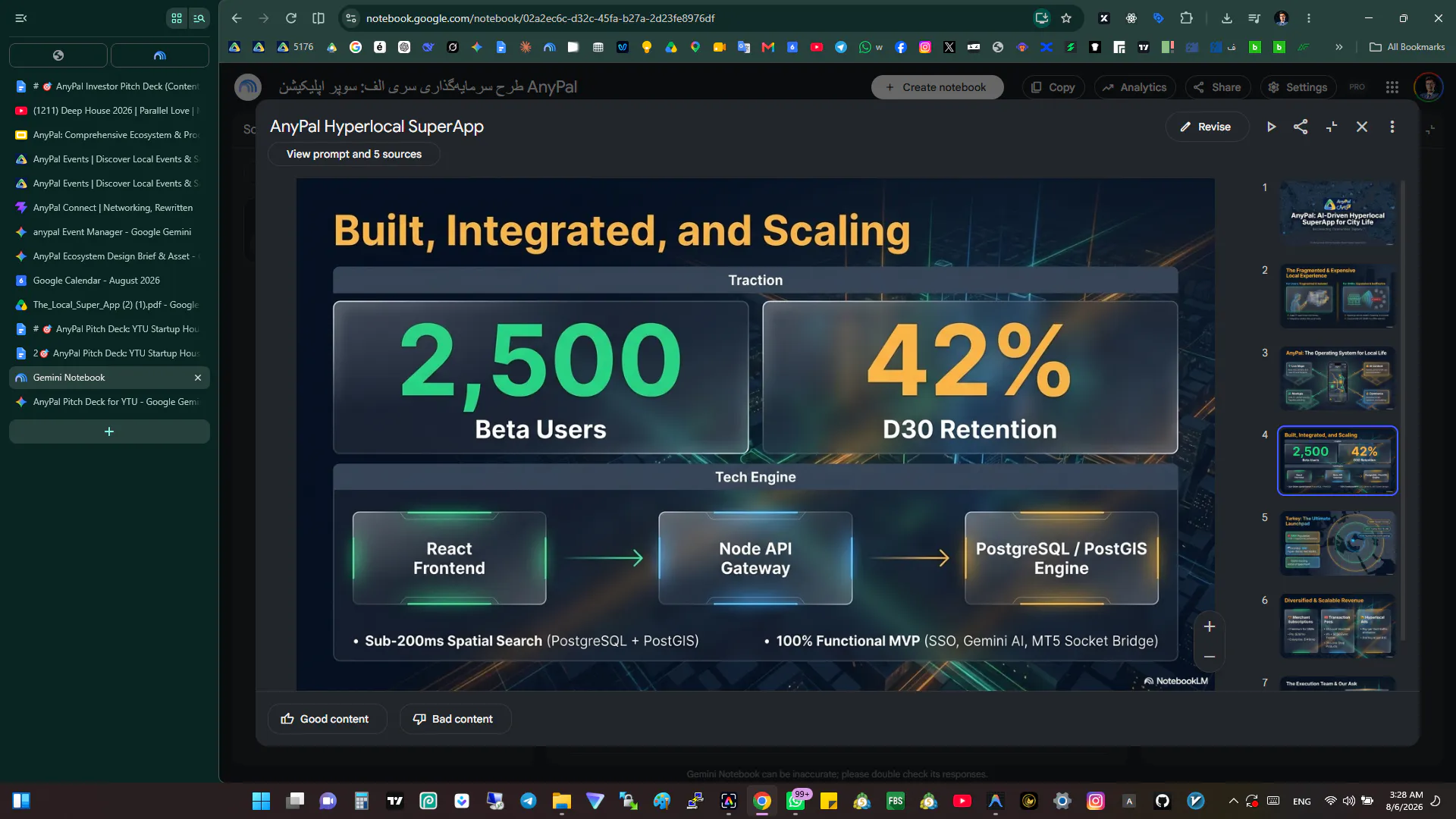Open notebook Settings
The image size is (1456, 819).
coord(1298,87)
